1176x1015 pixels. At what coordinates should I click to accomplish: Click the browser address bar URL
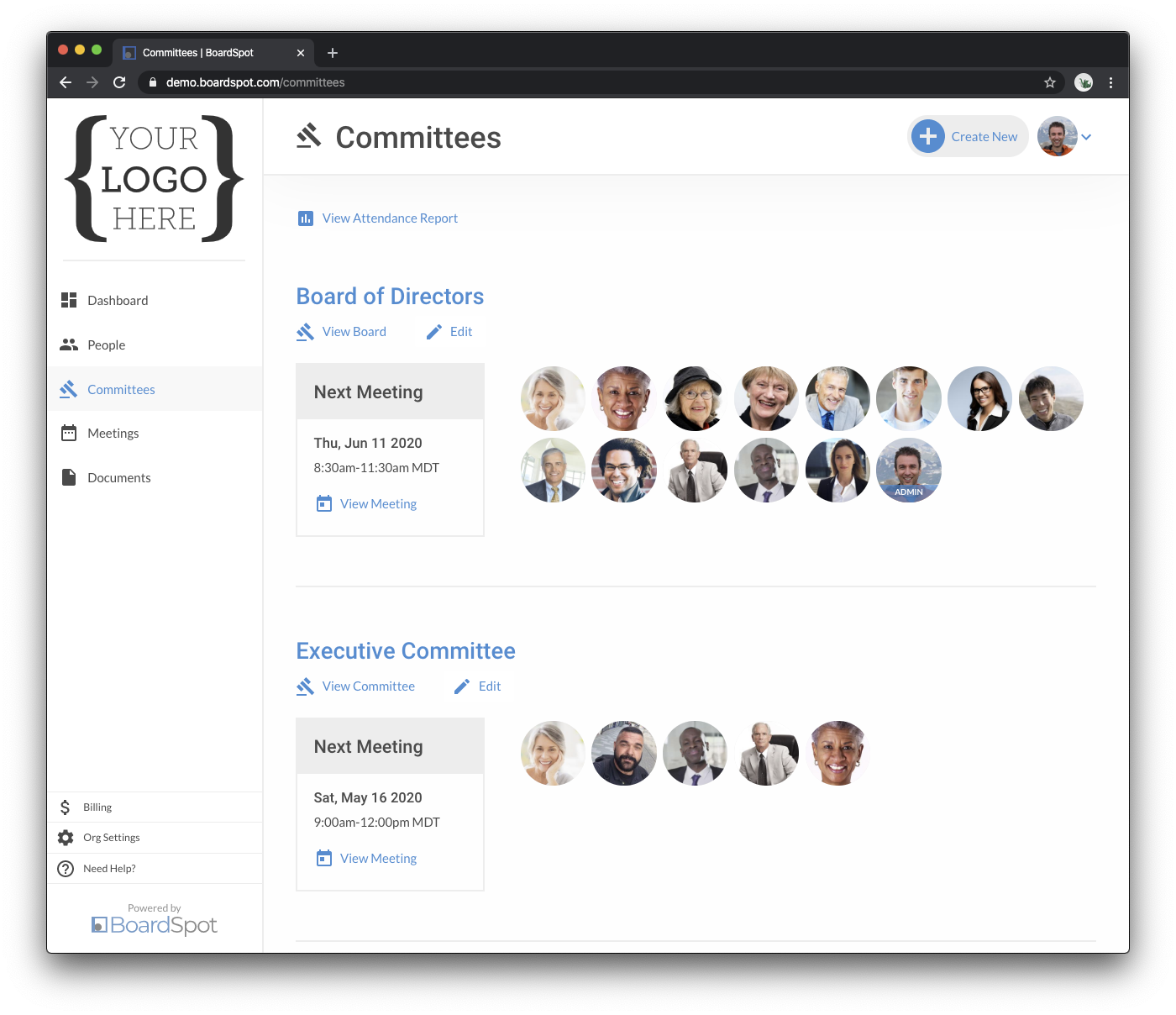click(255, 82)
